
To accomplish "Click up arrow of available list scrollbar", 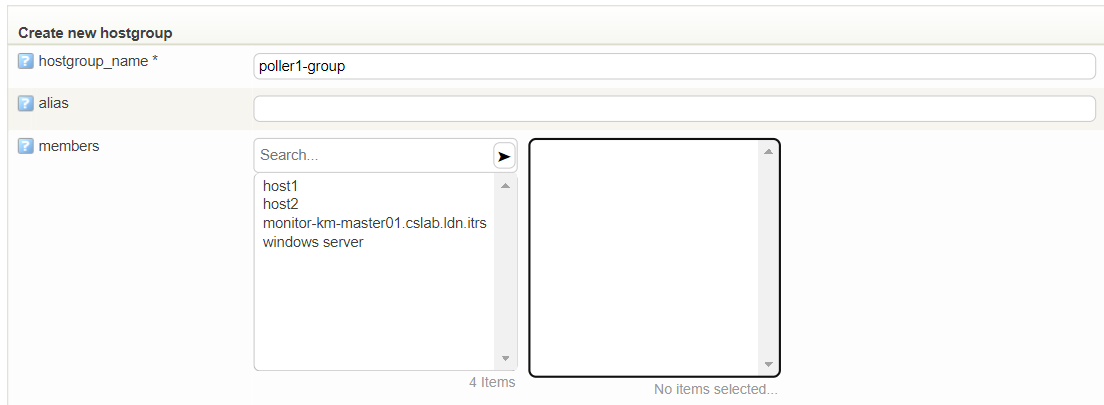I will point(505,186).
